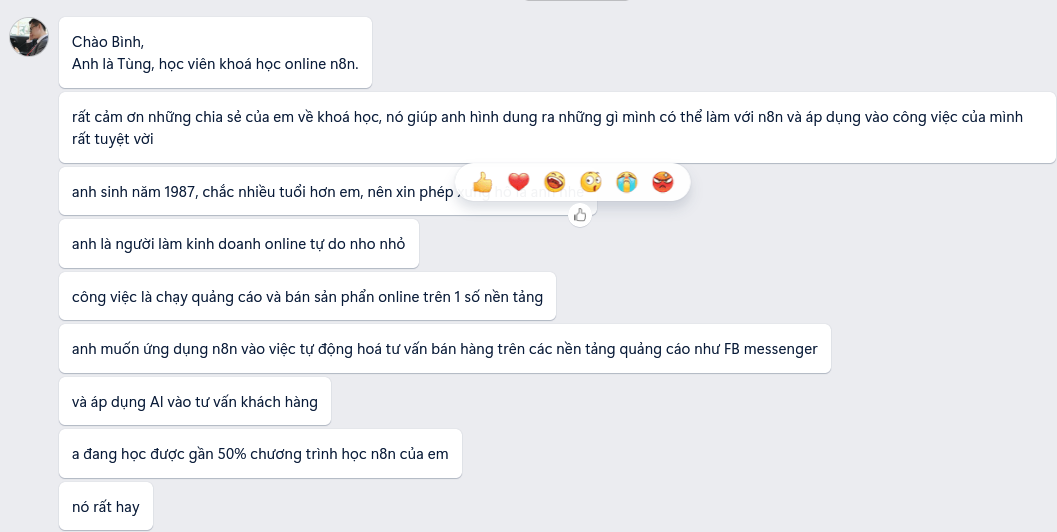
Task: Select the 'nó rất hay' message
Action: pos(106,506)
